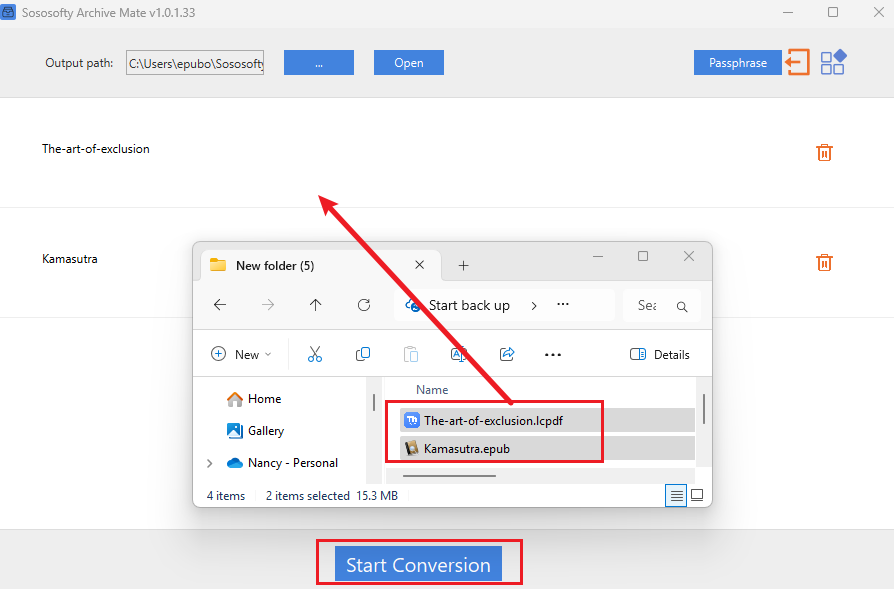Click the Start back up cloud icon
The image size is (894, 589).
pyautogui.click(x=412, y=306)
